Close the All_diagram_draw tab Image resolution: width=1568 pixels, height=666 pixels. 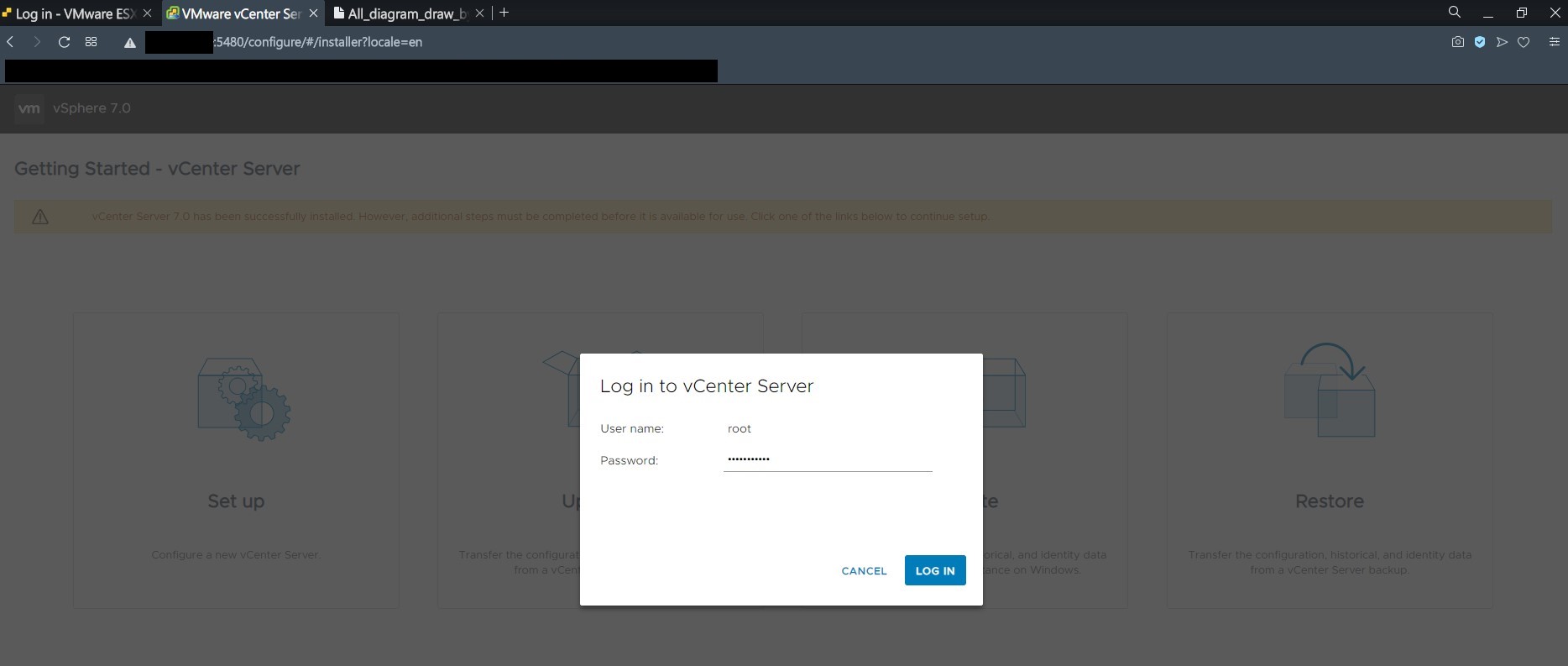click(479, 13)
